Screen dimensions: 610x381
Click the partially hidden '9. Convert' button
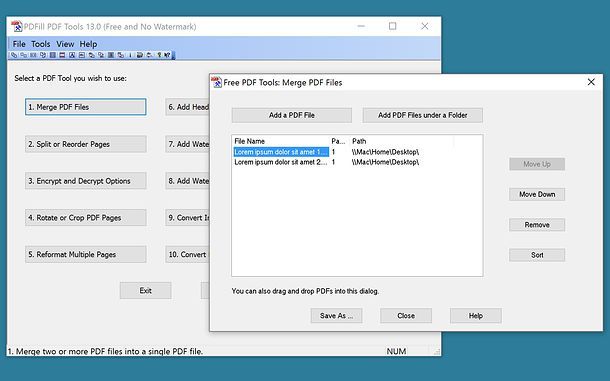click(x=188, y=218)
